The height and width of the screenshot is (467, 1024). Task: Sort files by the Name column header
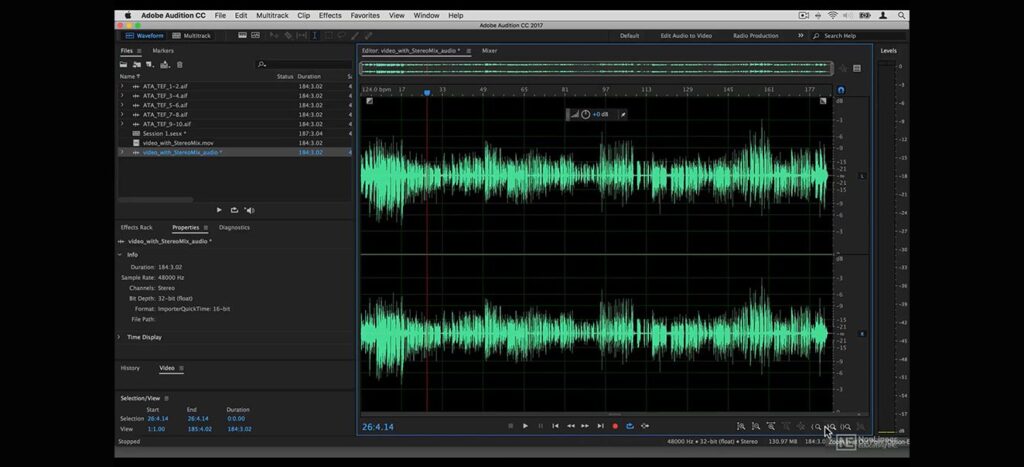pos(129,76)
